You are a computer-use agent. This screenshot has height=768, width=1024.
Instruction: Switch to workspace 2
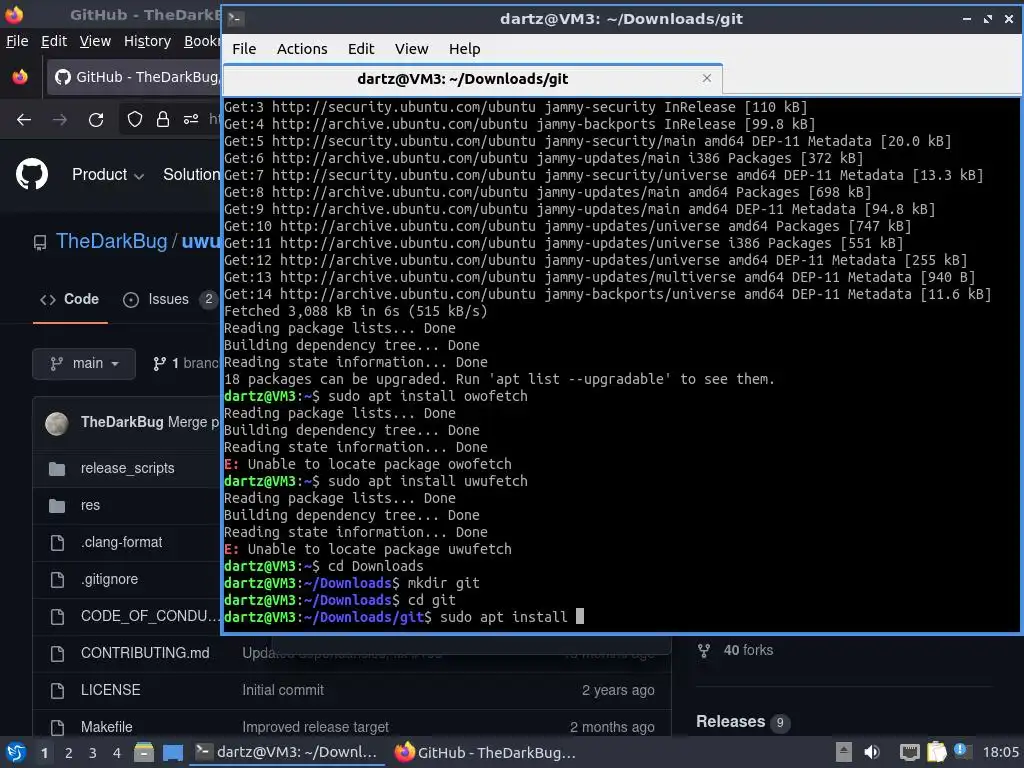(x=69, y=753)
